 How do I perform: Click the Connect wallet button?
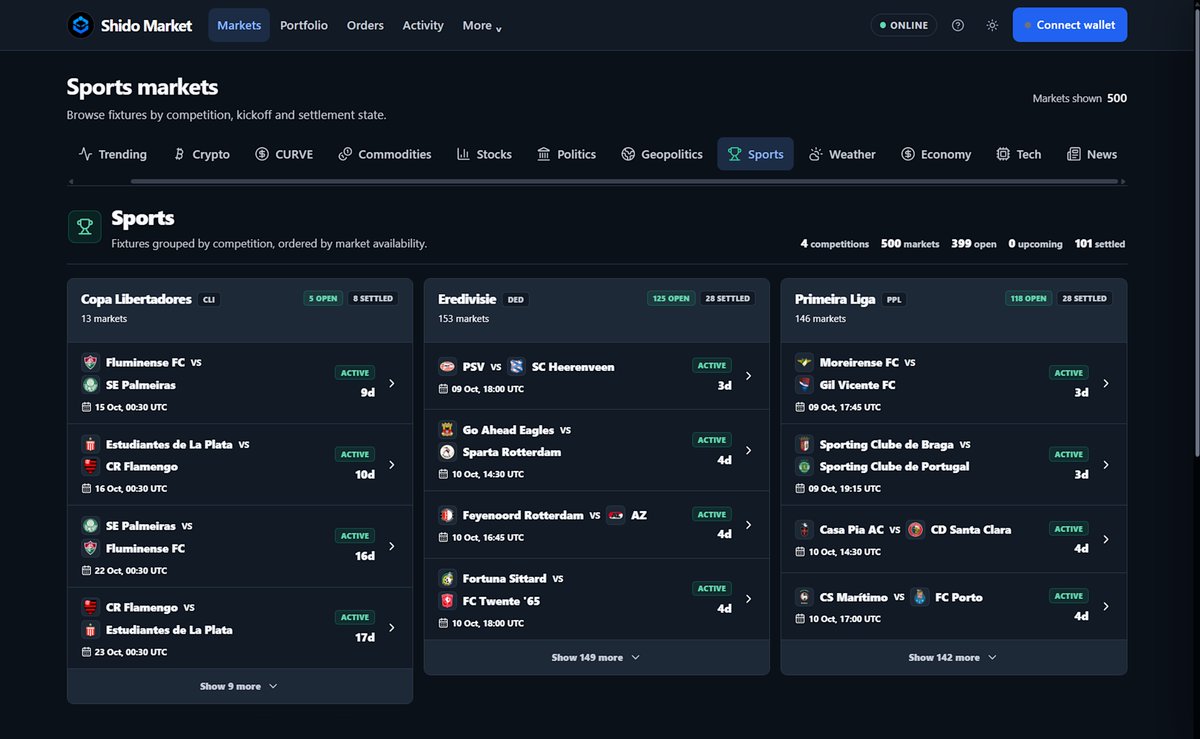click(1069, 25)
